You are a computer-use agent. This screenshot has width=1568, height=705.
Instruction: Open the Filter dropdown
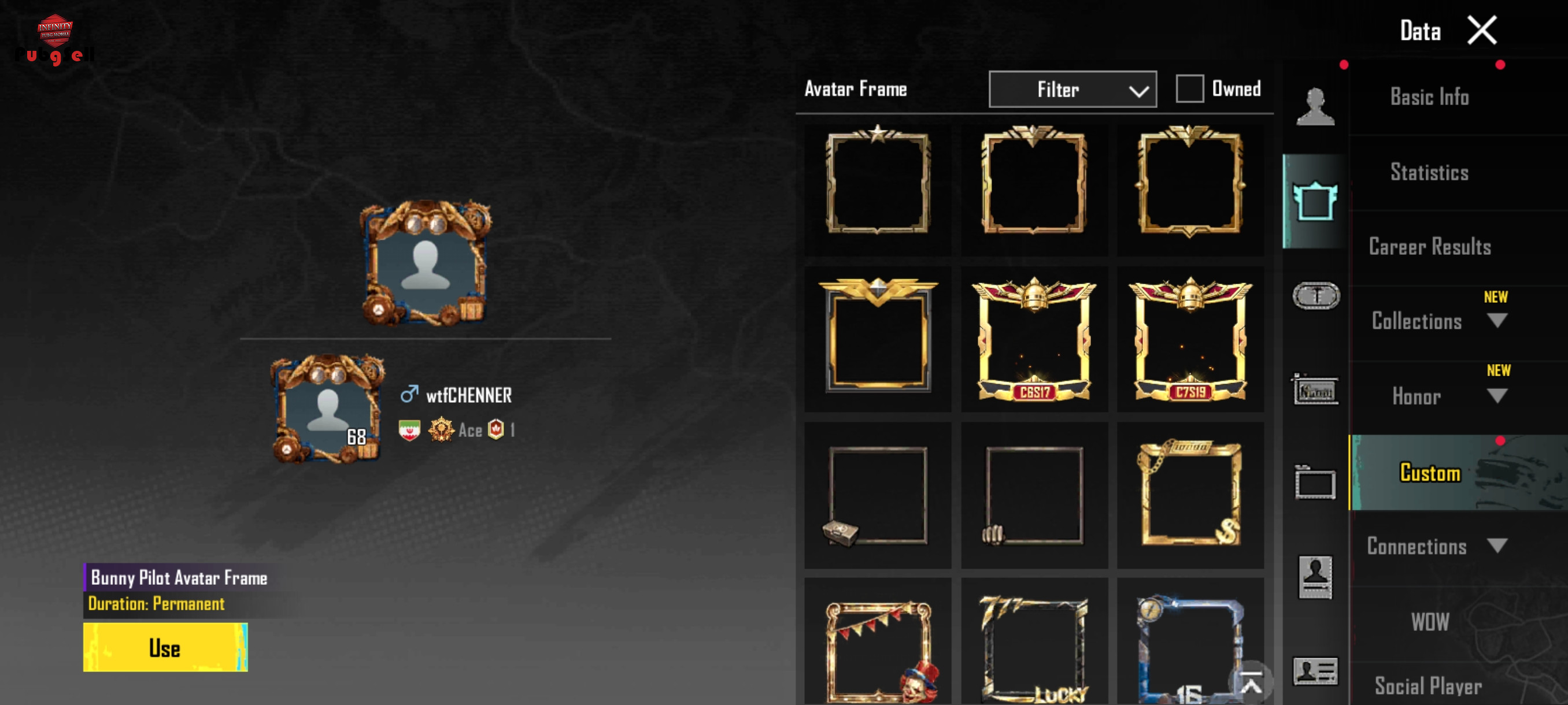[1073, 90]
